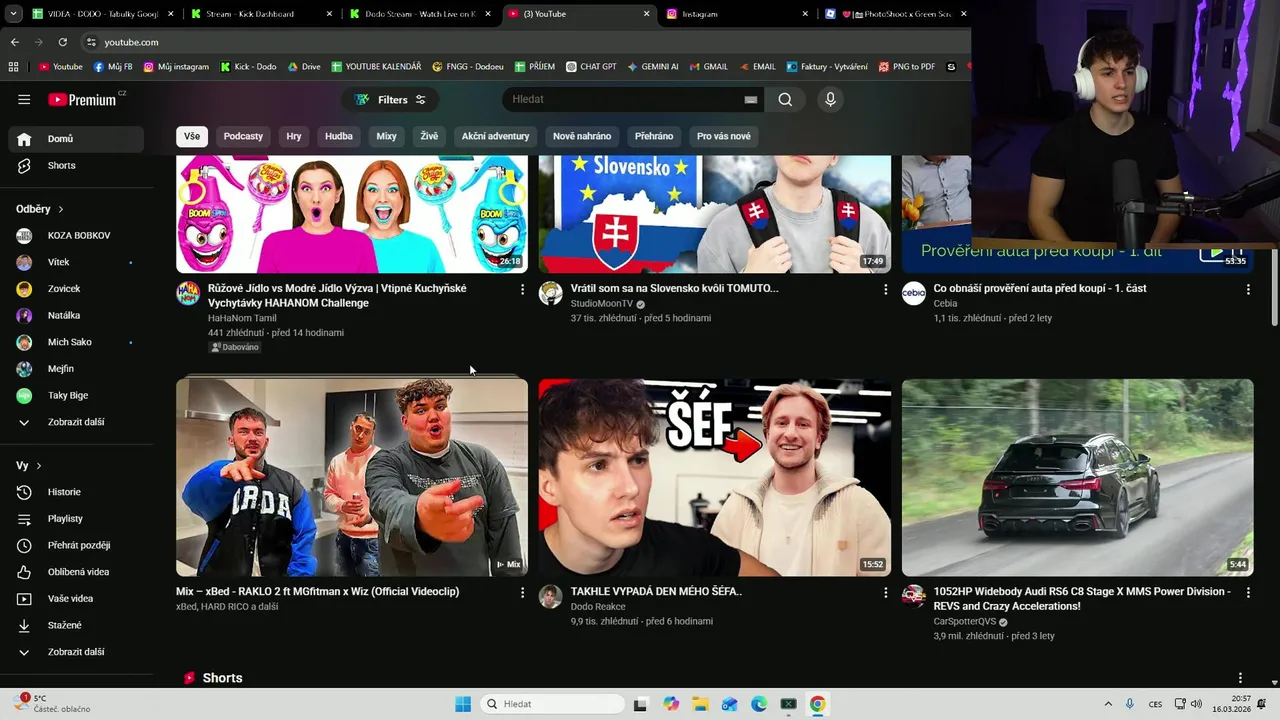This screenshot has height=720, width=1280.
Task: Open Shorts section options menu
Action: click(x=1240, y=678)
